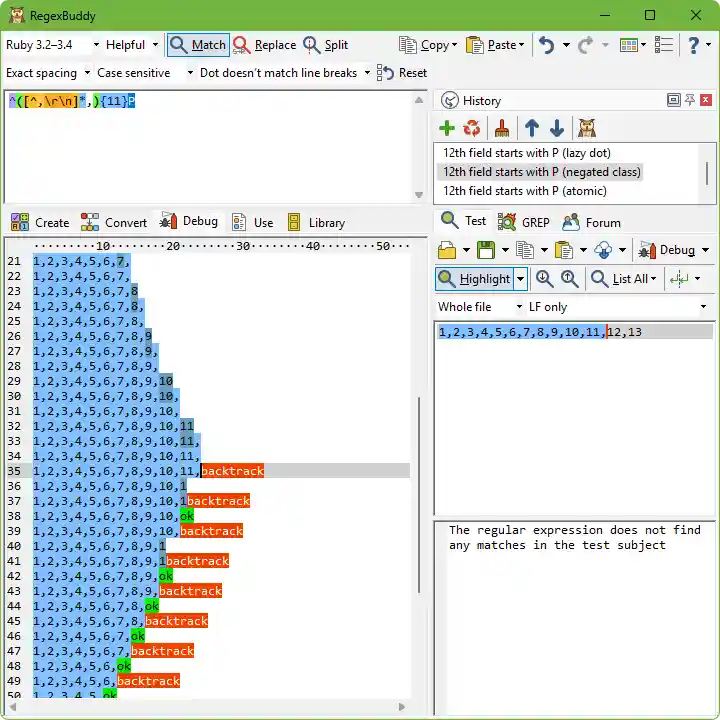
Task: Select '12th field starts with P (lazy dot)'
Action: tap(527, 153)
